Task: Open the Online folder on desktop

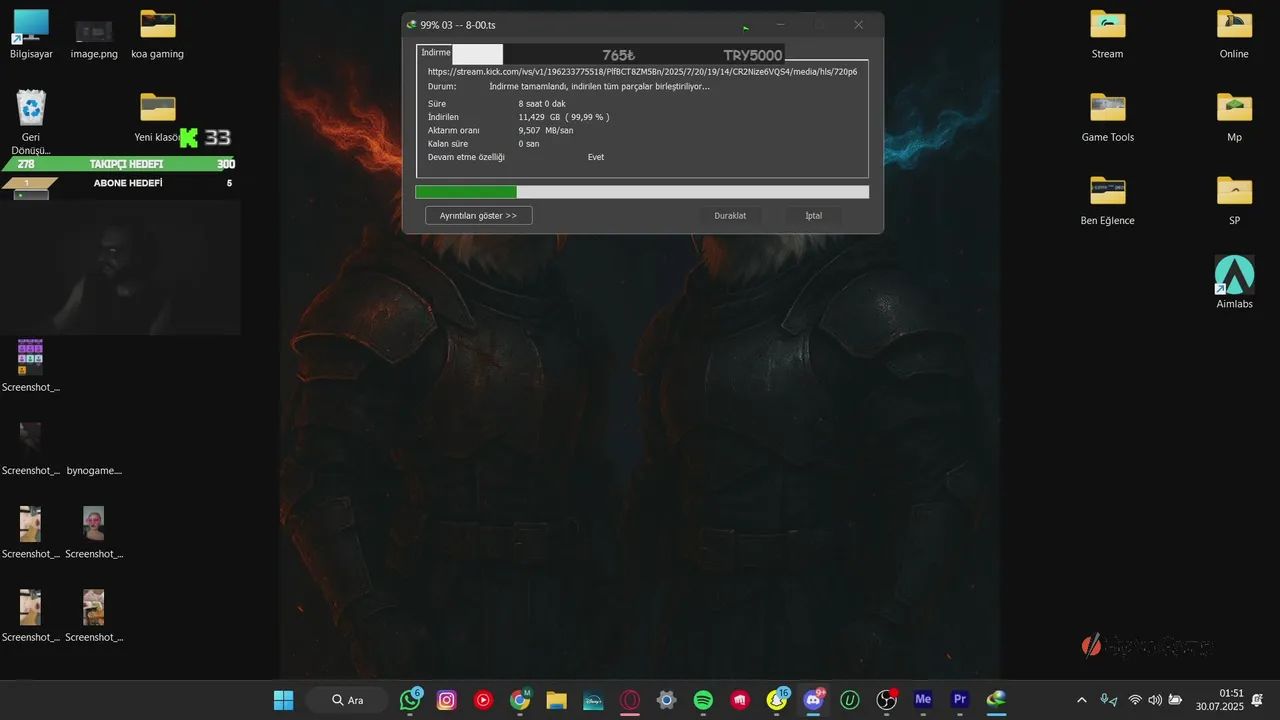Action: [1234, 34]
